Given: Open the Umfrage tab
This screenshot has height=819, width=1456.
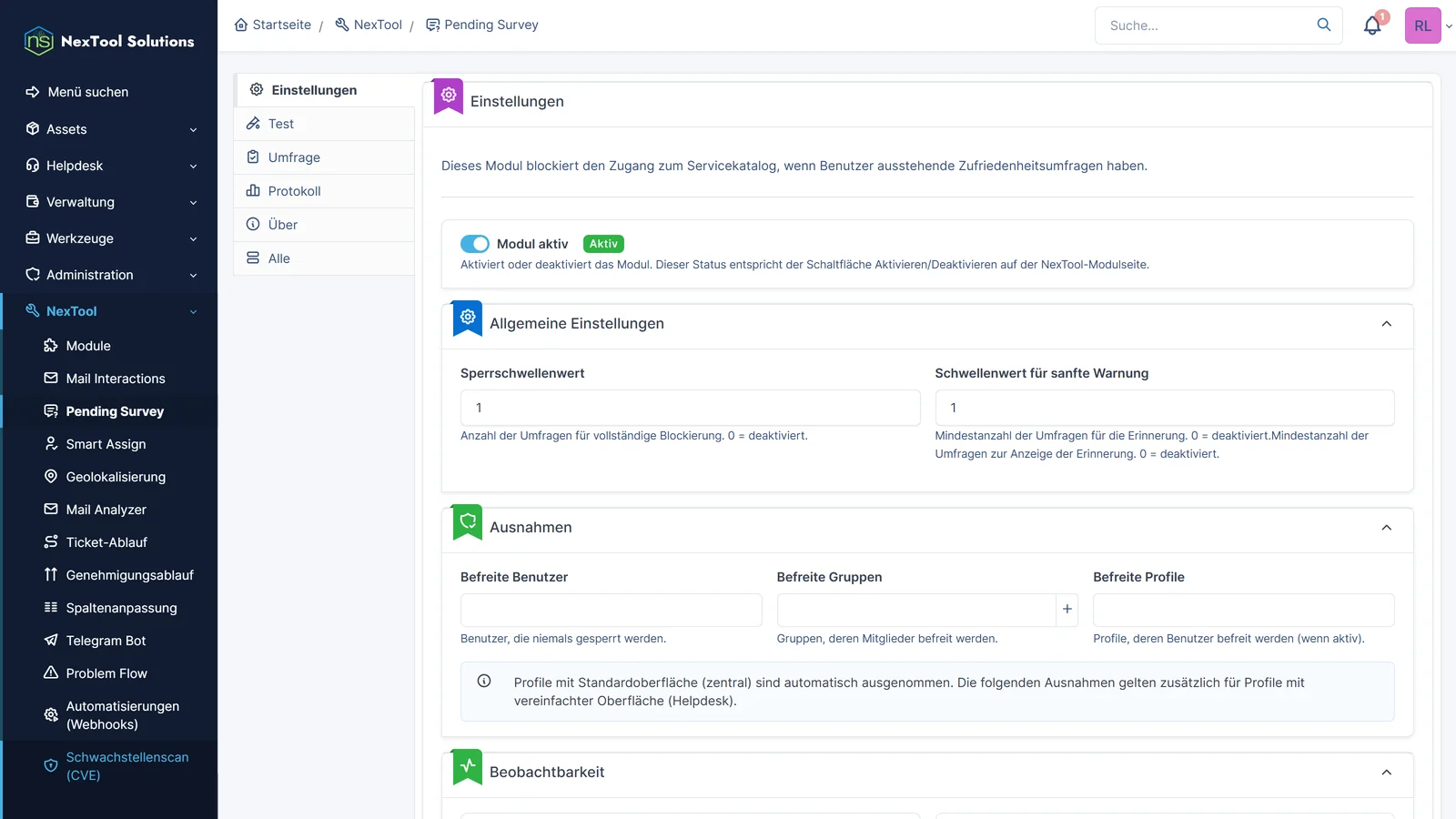Looking at the screenshot, I should click(x=324, y=157).
